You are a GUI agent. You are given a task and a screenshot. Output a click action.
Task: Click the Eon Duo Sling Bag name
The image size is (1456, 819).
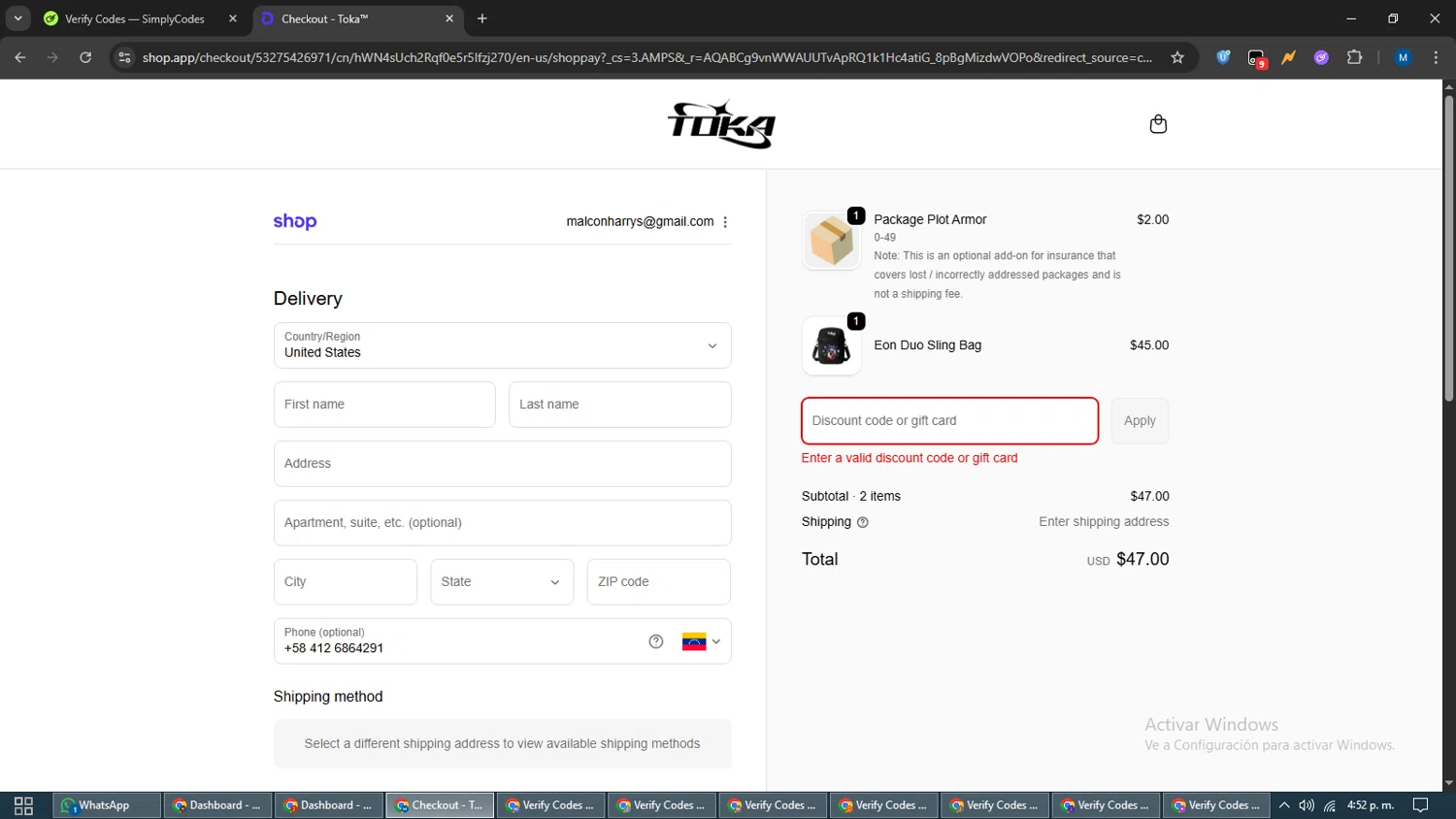tap(927, 345)
